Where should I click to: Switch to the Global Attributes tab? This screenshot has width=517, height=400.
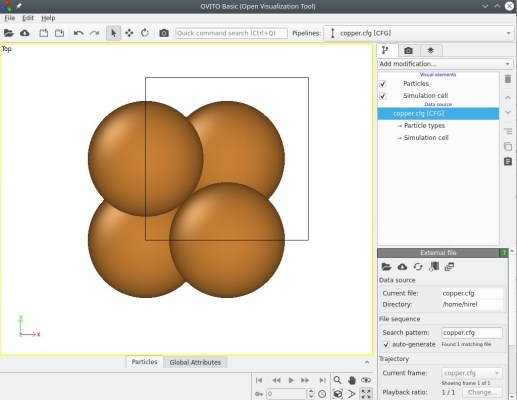click(195, 362)
